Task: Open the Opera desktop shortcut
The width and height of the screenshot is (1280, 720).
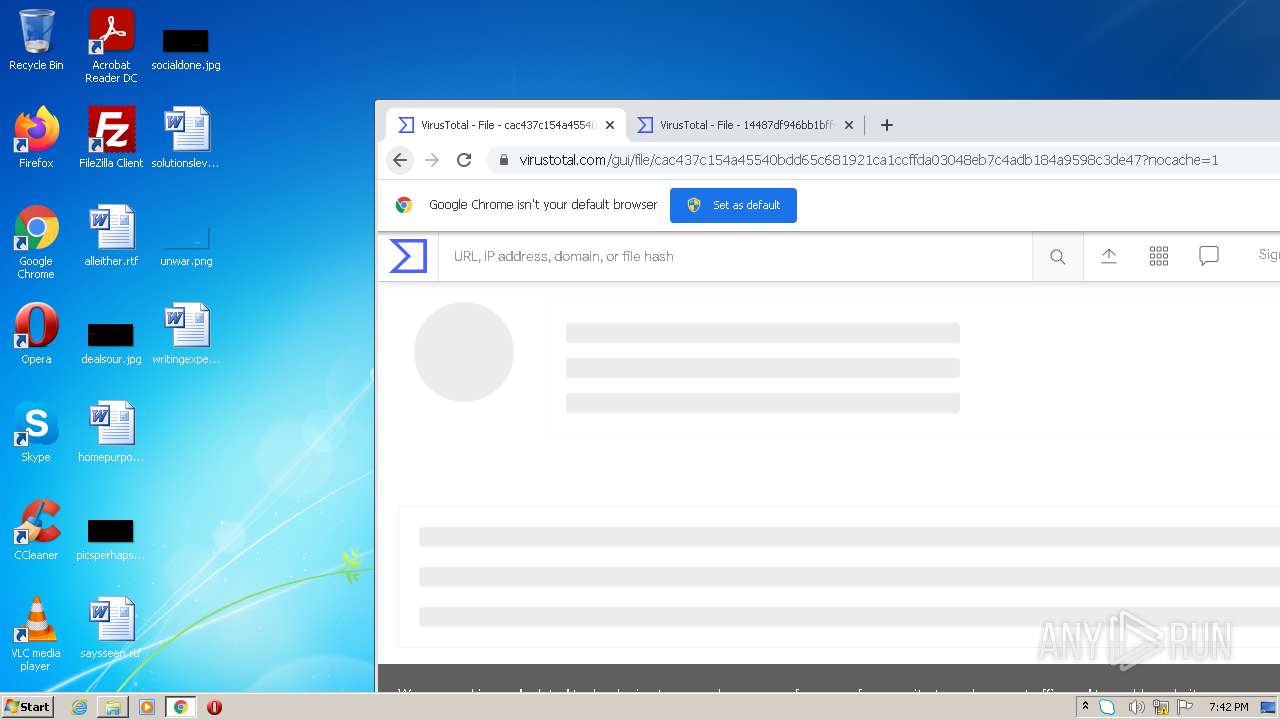Action: [36, 334]
